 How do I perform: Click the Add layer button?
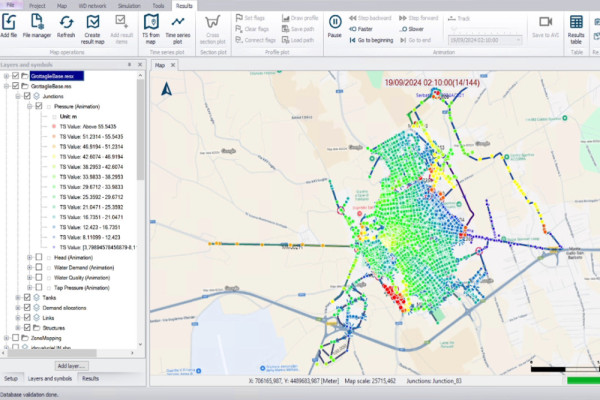(72, 366)
